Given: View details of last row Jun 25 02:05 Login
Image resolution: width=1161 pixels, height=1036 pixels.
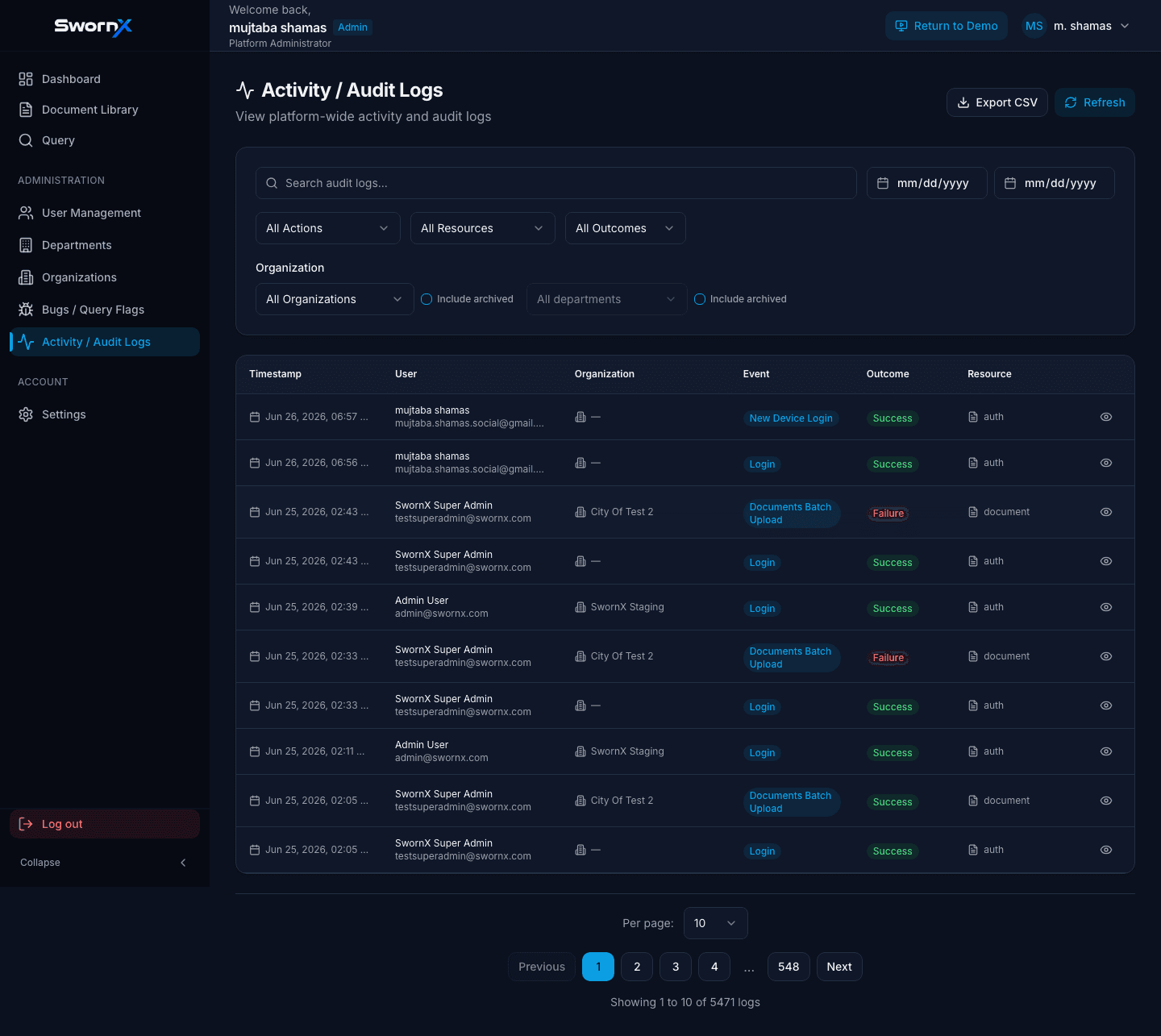Looking at the screenshot, I should [1106, 850].
